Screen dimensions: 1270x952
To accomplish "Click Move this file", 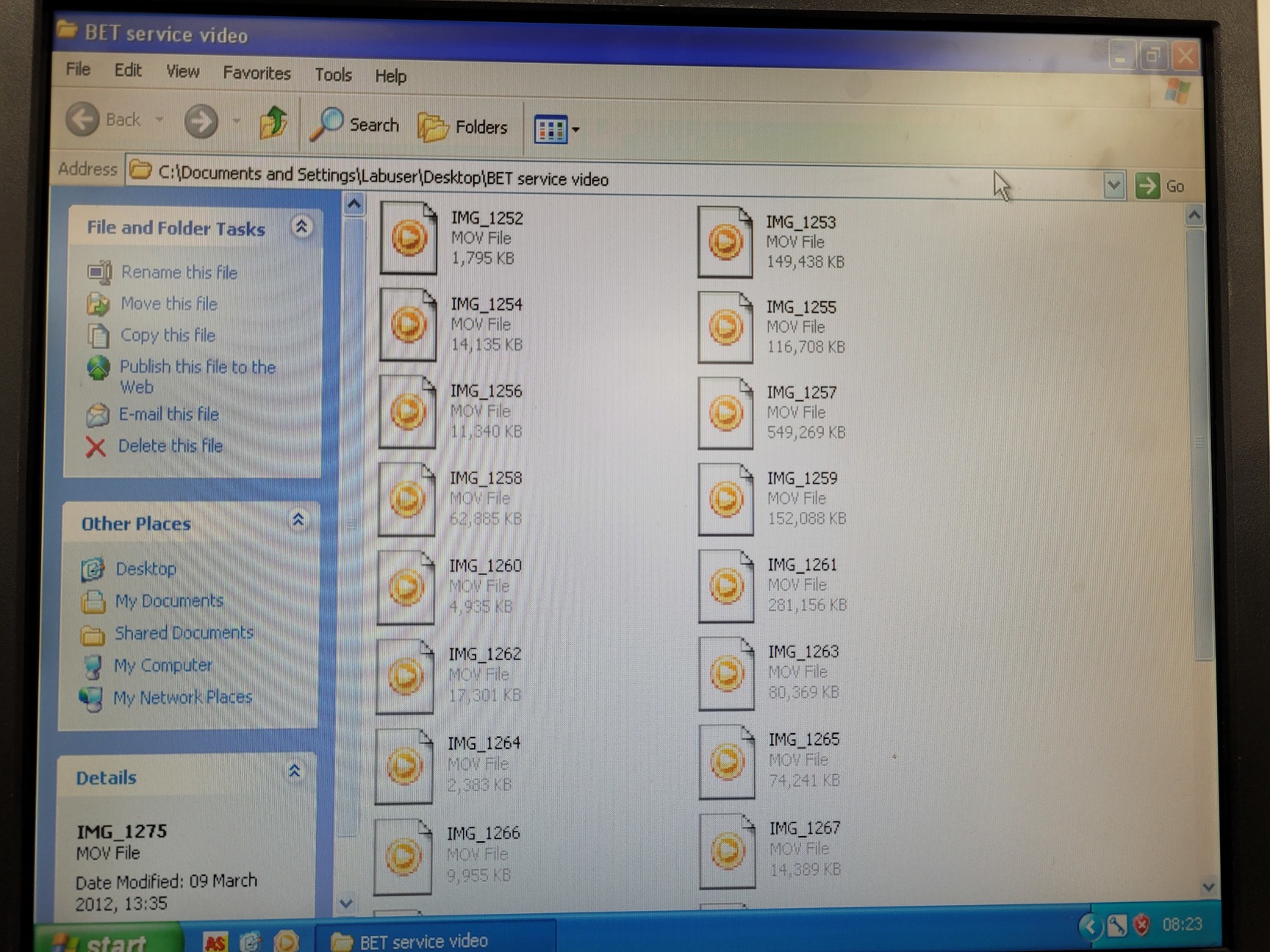I will (x=169, y=303).
